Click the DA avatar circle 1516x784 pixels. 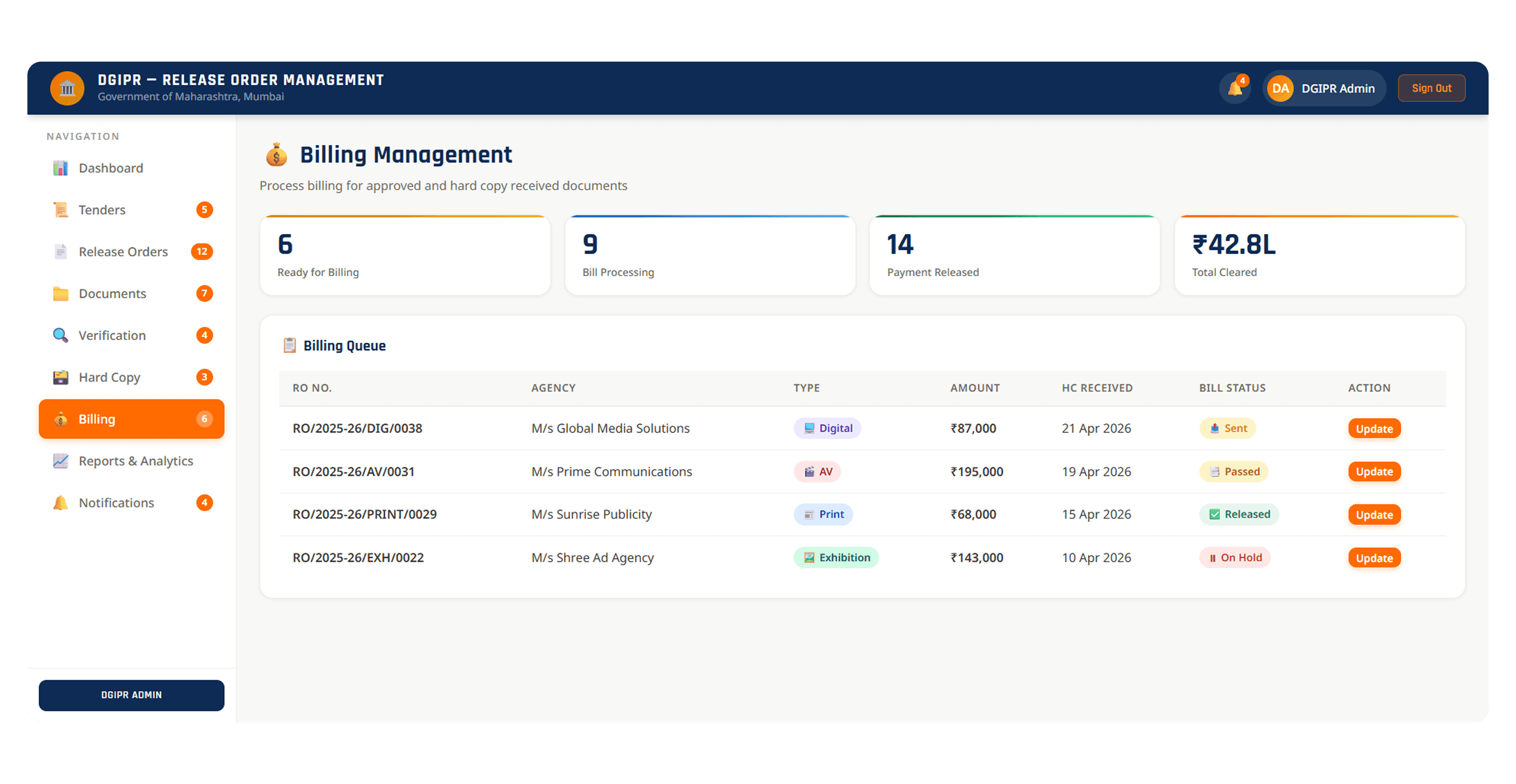[1280, 88]
